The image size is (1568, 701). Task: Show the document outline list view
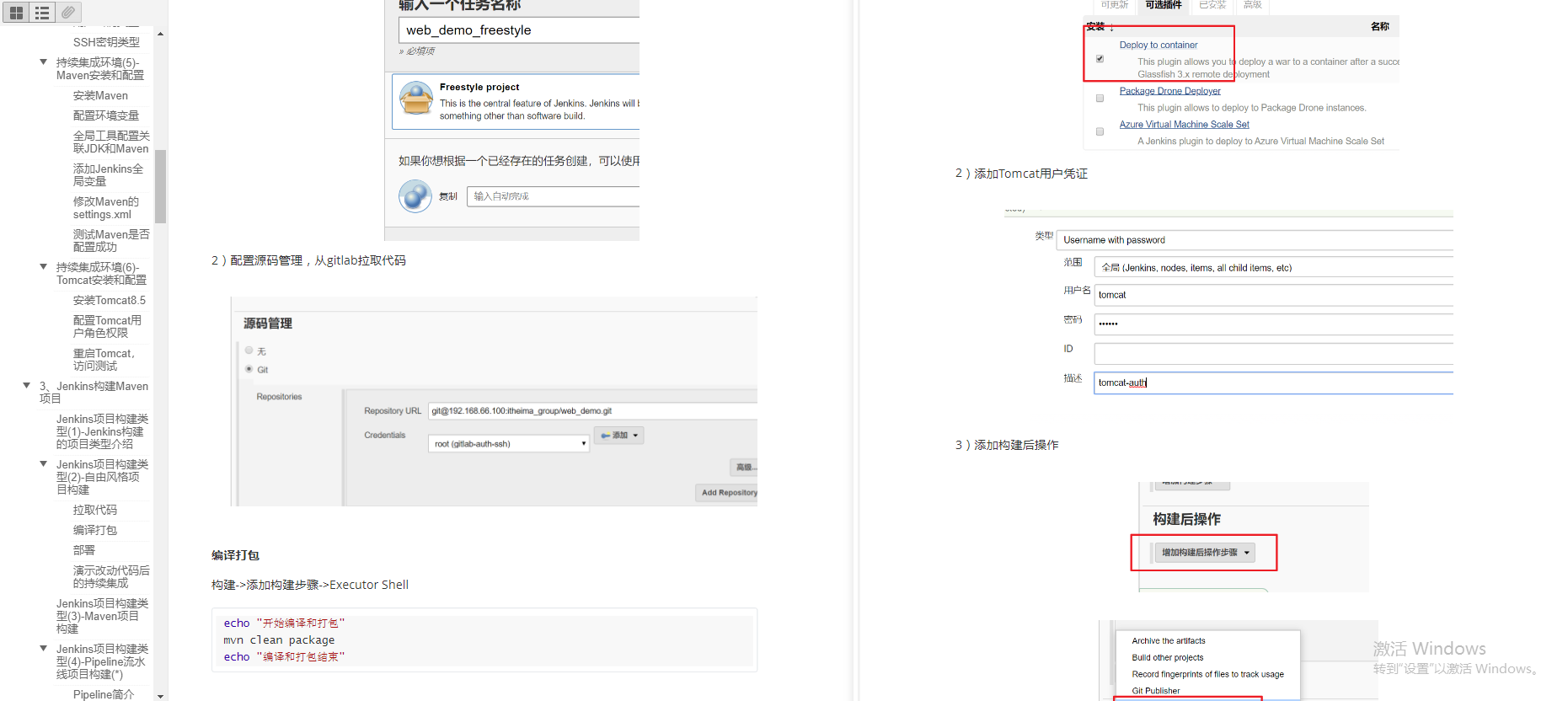[42, 13]
